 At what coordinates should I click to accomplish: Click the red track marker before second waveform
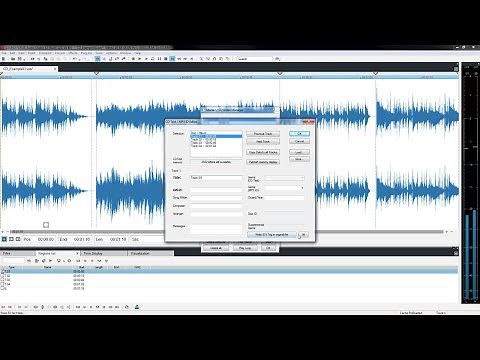tap(97, 73)
